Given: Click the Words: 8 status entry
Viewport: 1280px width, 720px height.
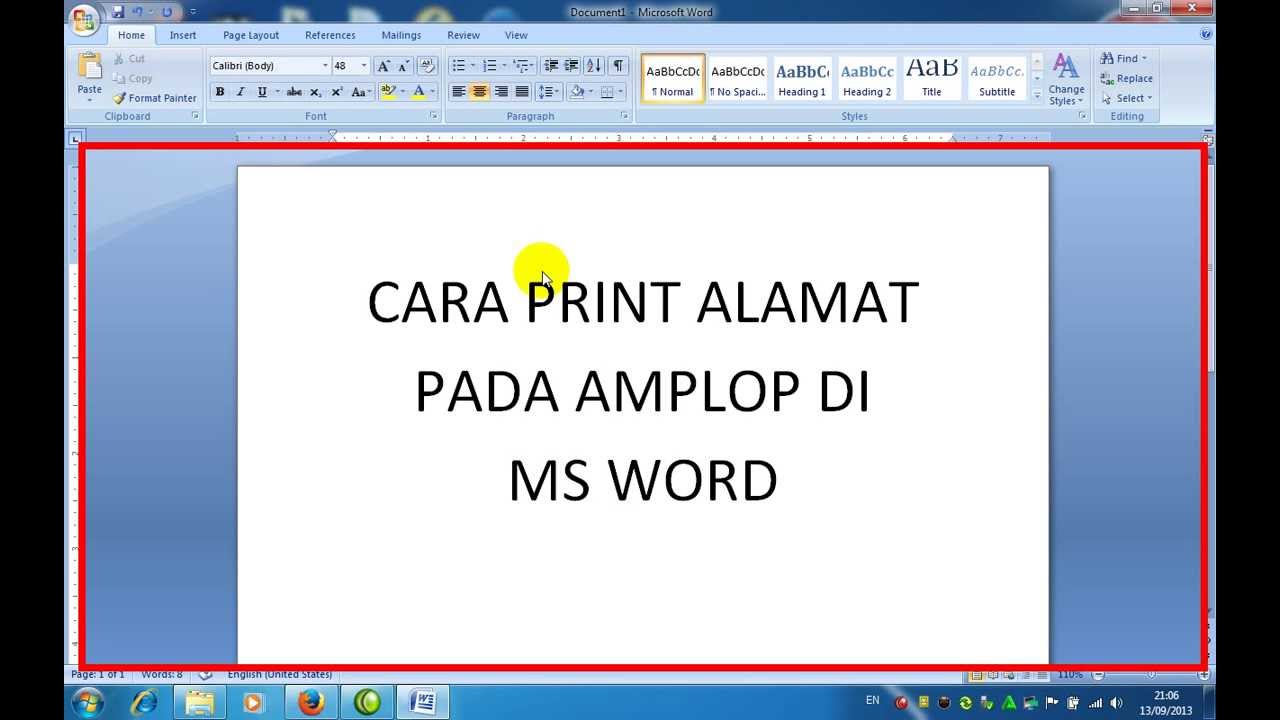Looking at the screenshot, I should pos(162,674).
